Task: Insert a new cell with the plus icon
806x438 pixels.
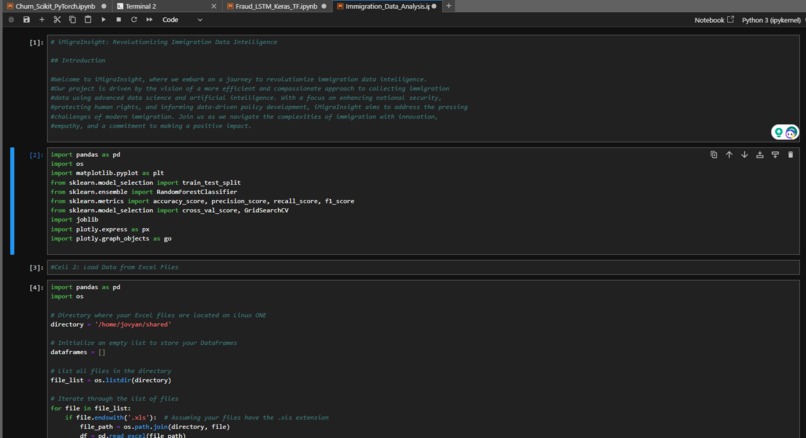Action: tap(42, 20)
